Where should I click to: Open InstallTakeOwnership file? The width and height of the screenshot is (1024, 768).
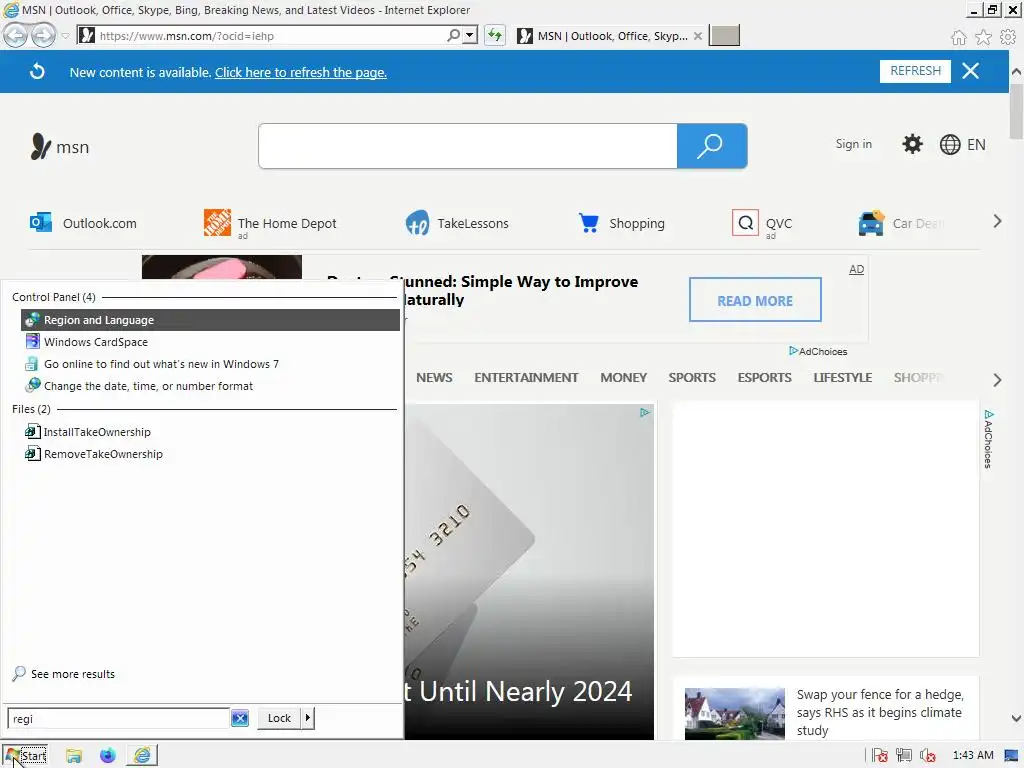(x=210, y=432)
